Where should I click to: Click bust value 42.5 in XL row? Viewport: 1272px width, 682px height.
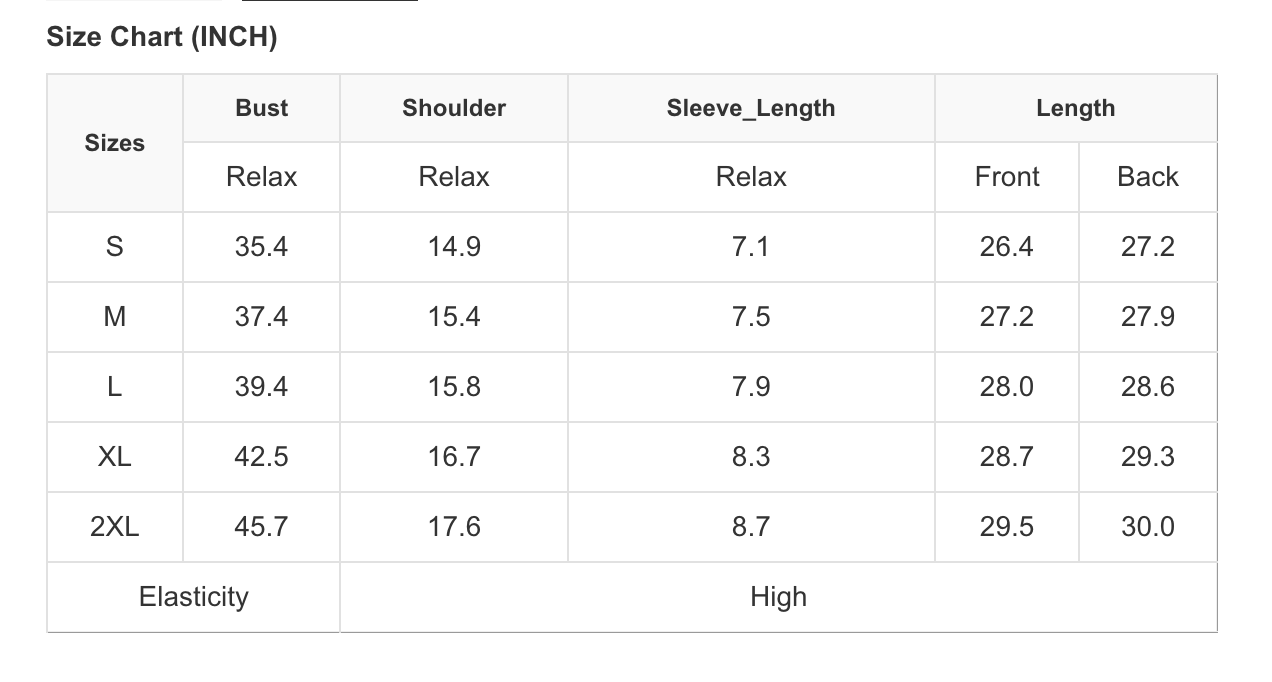pos(262,457)
